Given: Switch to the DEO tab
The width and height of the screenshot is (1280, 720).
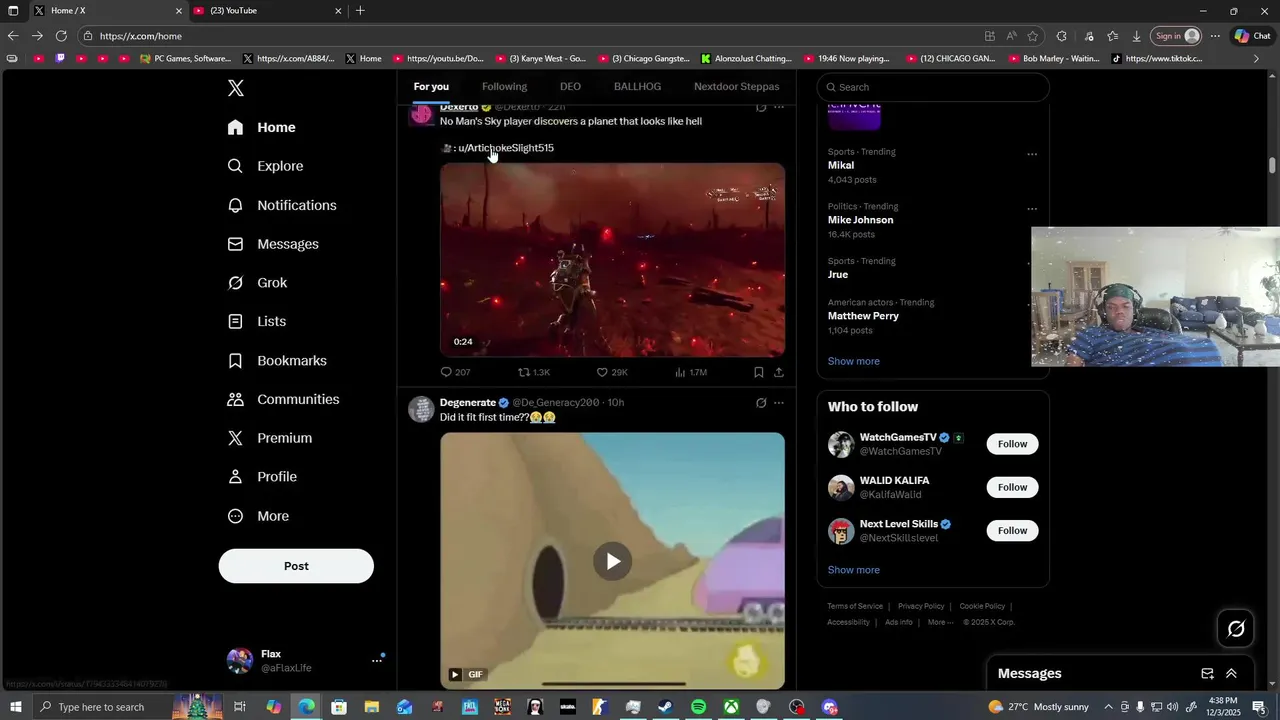Looking at the screenshot, I should coord(570,87).
